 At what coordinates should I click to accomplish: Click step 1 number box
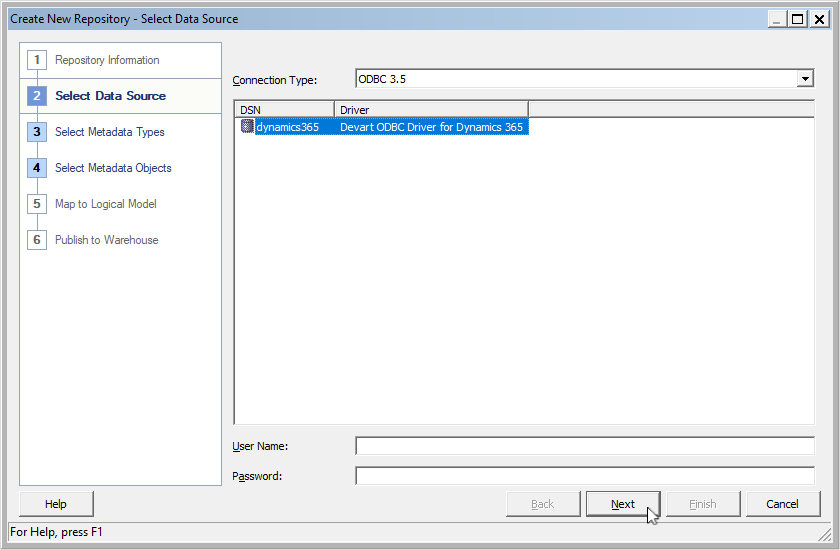click(x=37, y=60)
